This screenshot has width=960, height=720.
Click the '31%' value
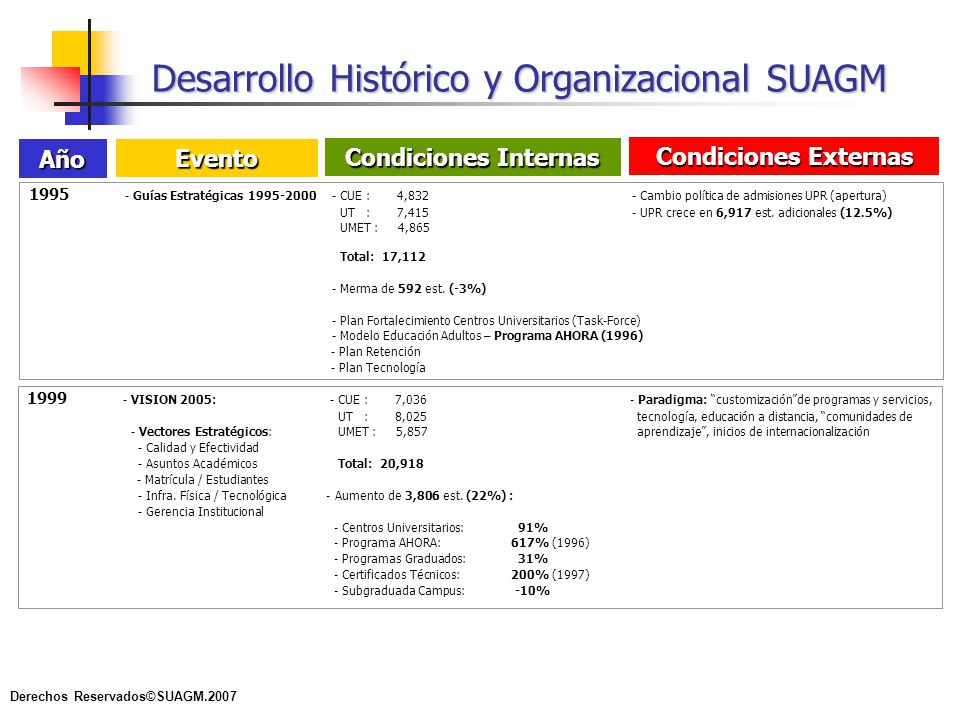[533, 558]
